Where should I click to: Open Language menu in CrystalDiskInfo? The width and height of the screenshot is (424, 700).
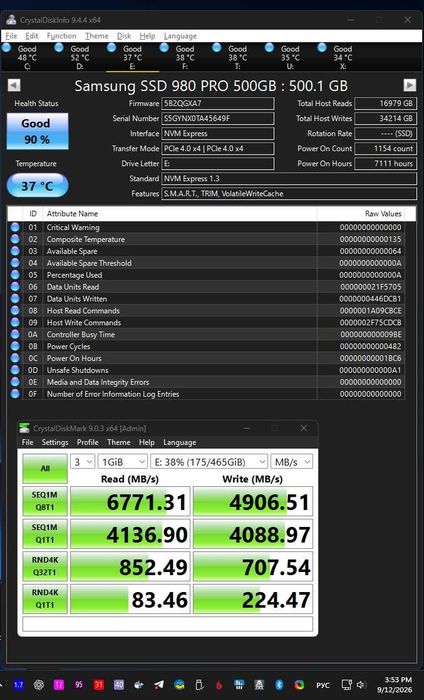coord(180,36)
